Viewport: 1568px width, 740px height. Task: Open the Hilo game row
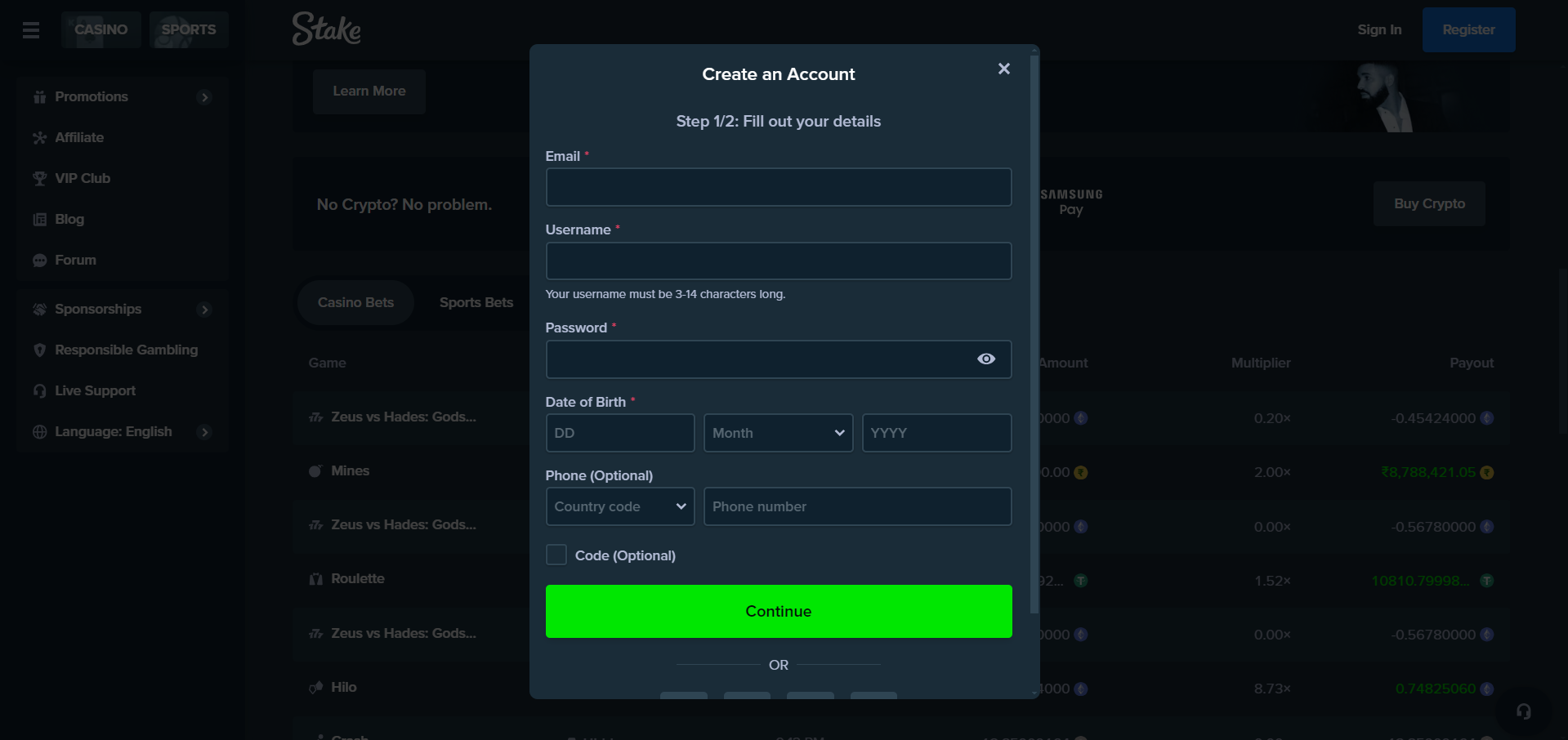click(x=344, y=688)
